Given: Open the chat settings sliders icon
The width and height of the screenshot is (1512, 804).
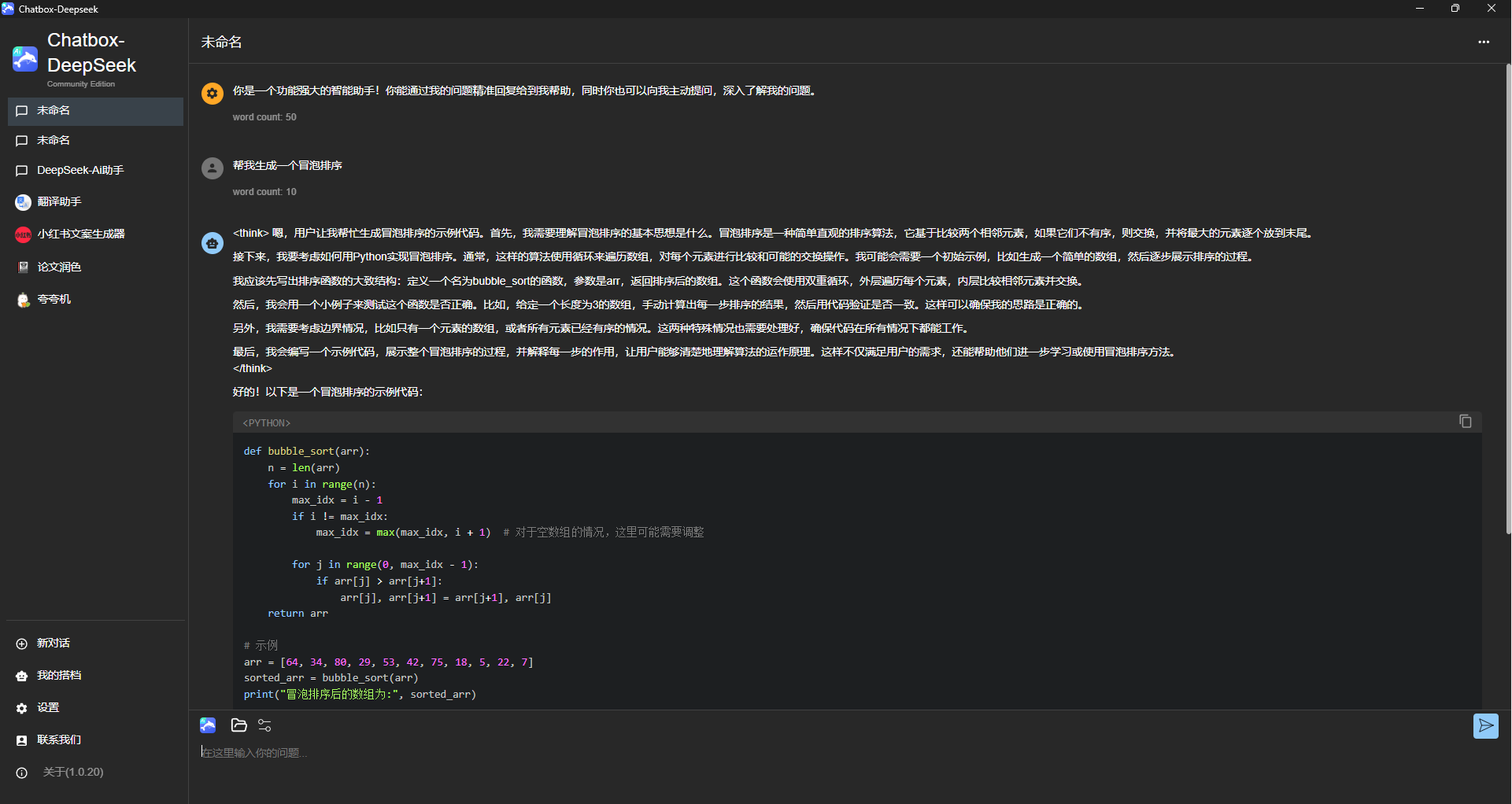Looking at the screenshot, I should pyautogui.click(x=265, y=725).
